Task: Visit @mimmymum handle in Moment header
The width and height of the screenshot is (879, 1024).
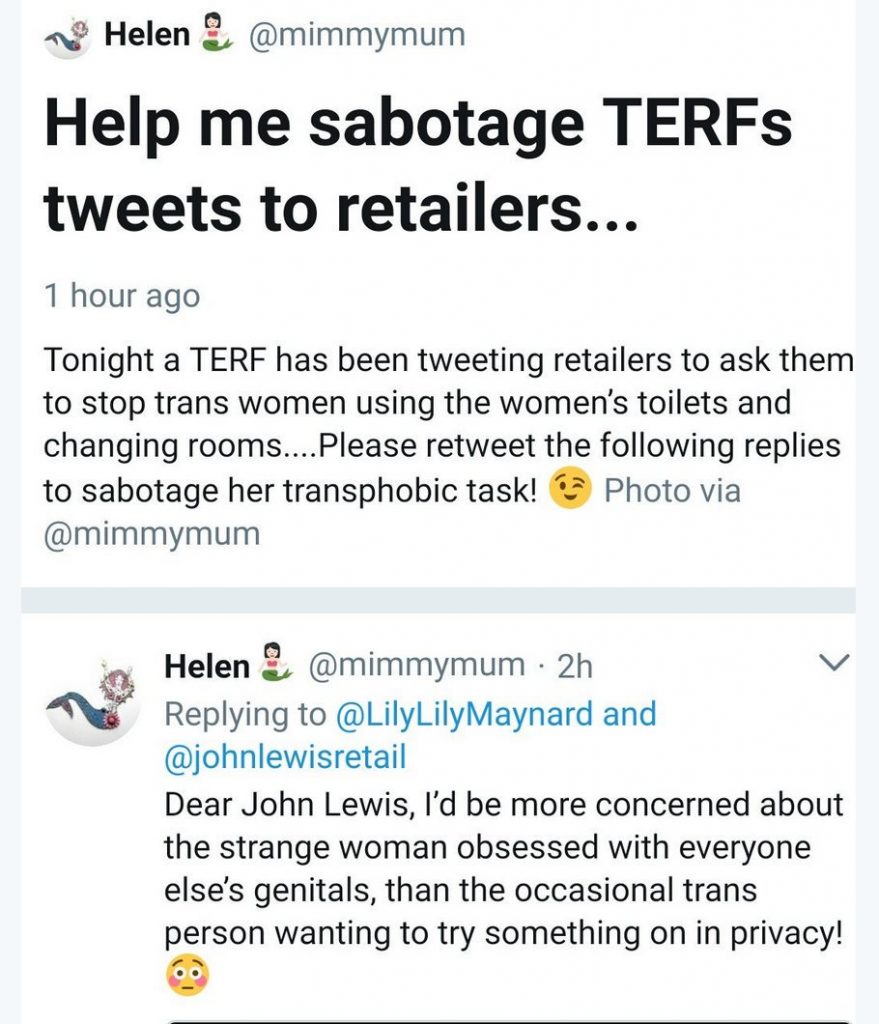Action: (357, 35)
